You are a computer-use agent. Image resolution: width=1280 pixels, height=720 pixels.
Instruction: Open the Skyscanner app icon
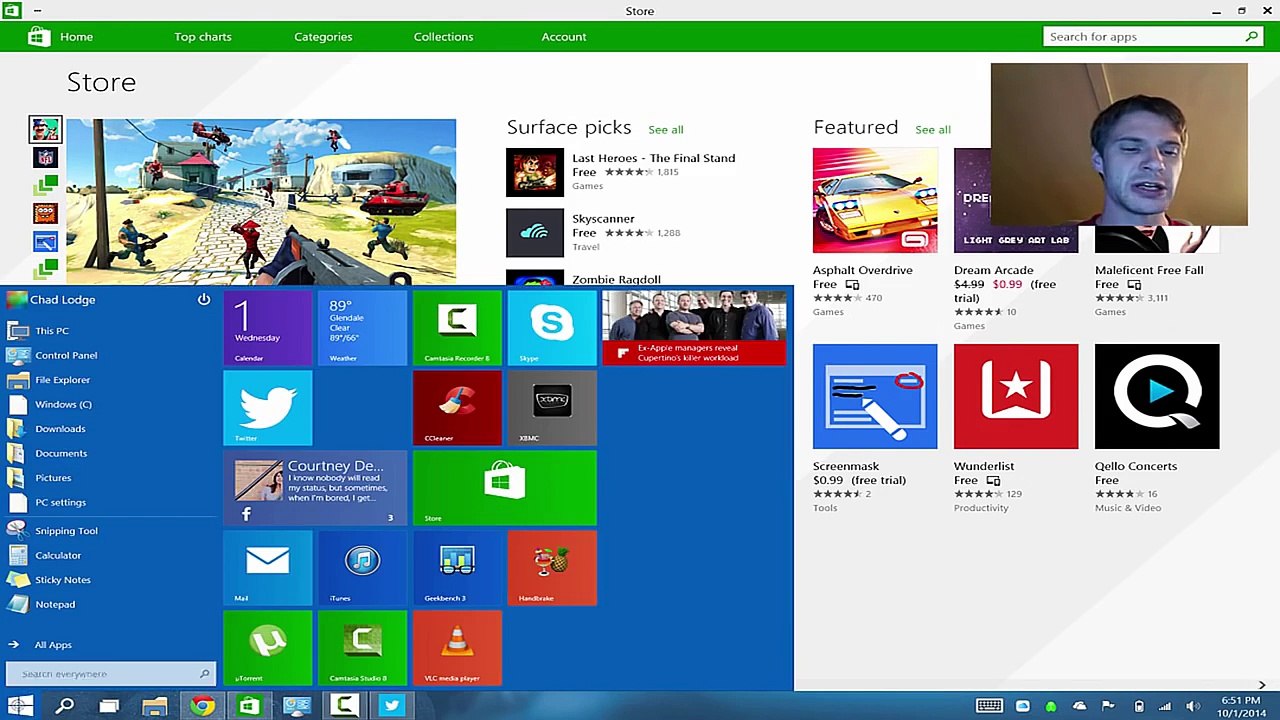[x=535, y=233]
